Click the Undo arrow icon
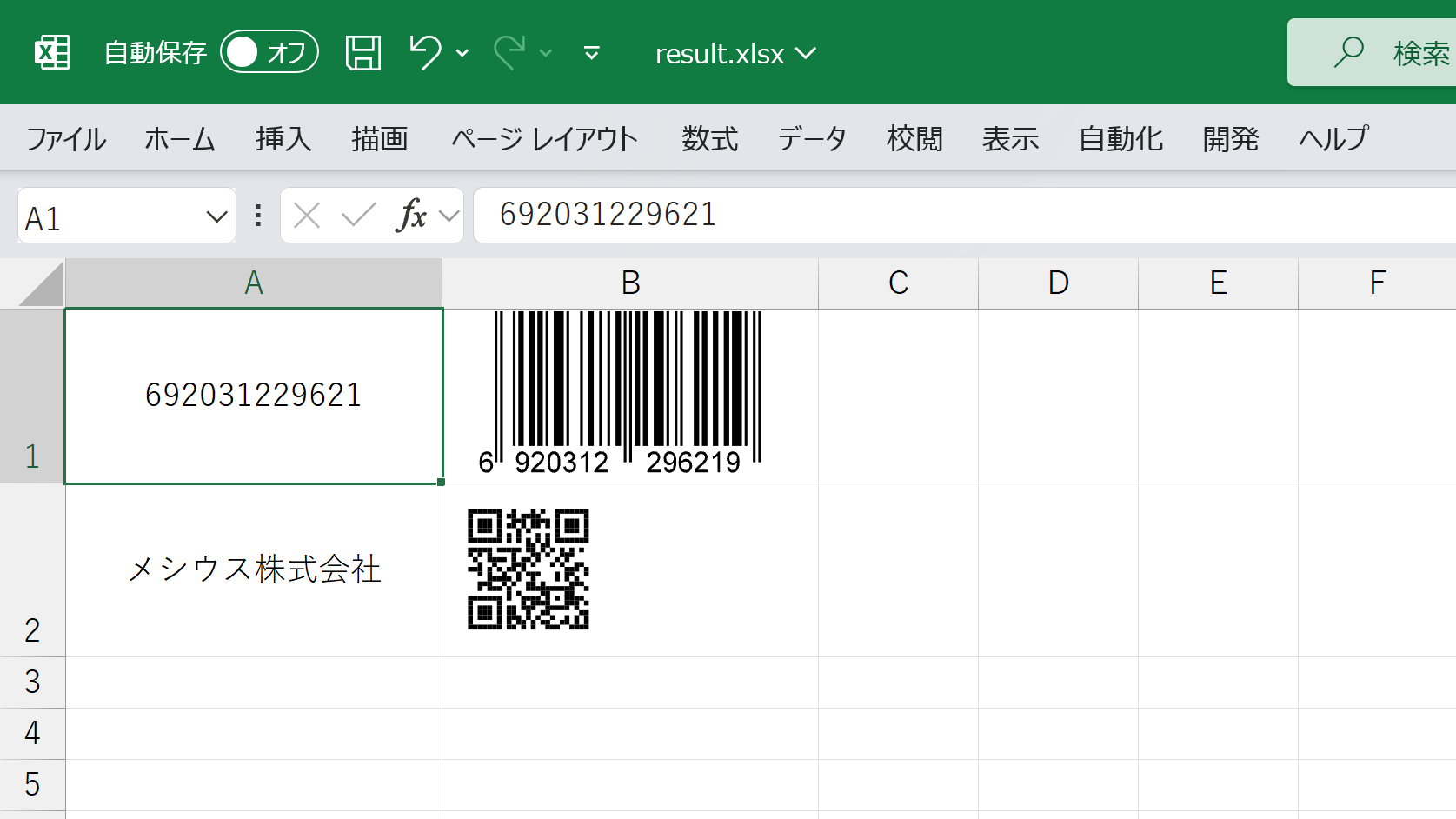The image size is (1456, 819). pyautogui.click(x=426, y=53)
